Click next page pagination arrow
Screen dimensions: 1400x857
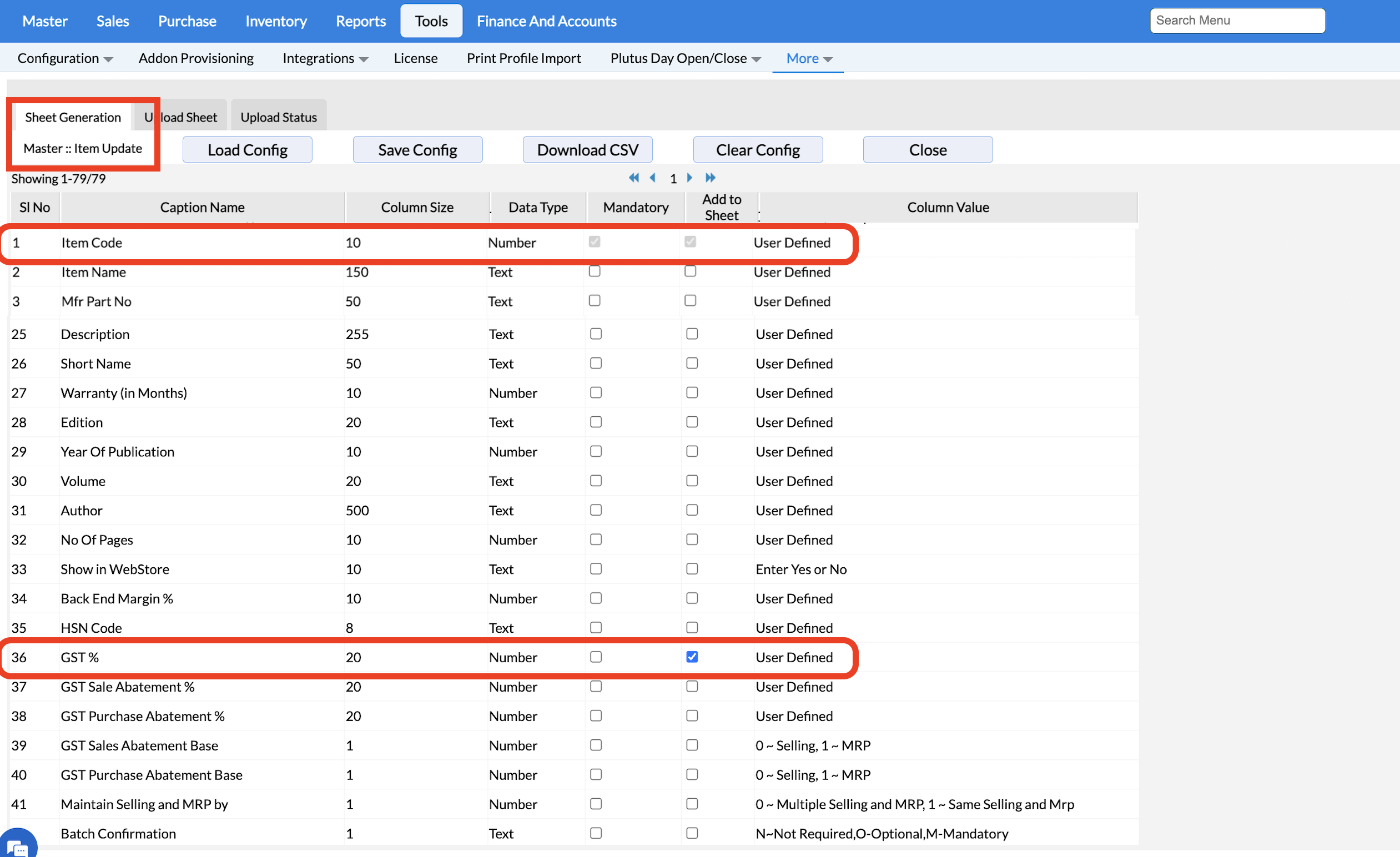coord(690,178)
